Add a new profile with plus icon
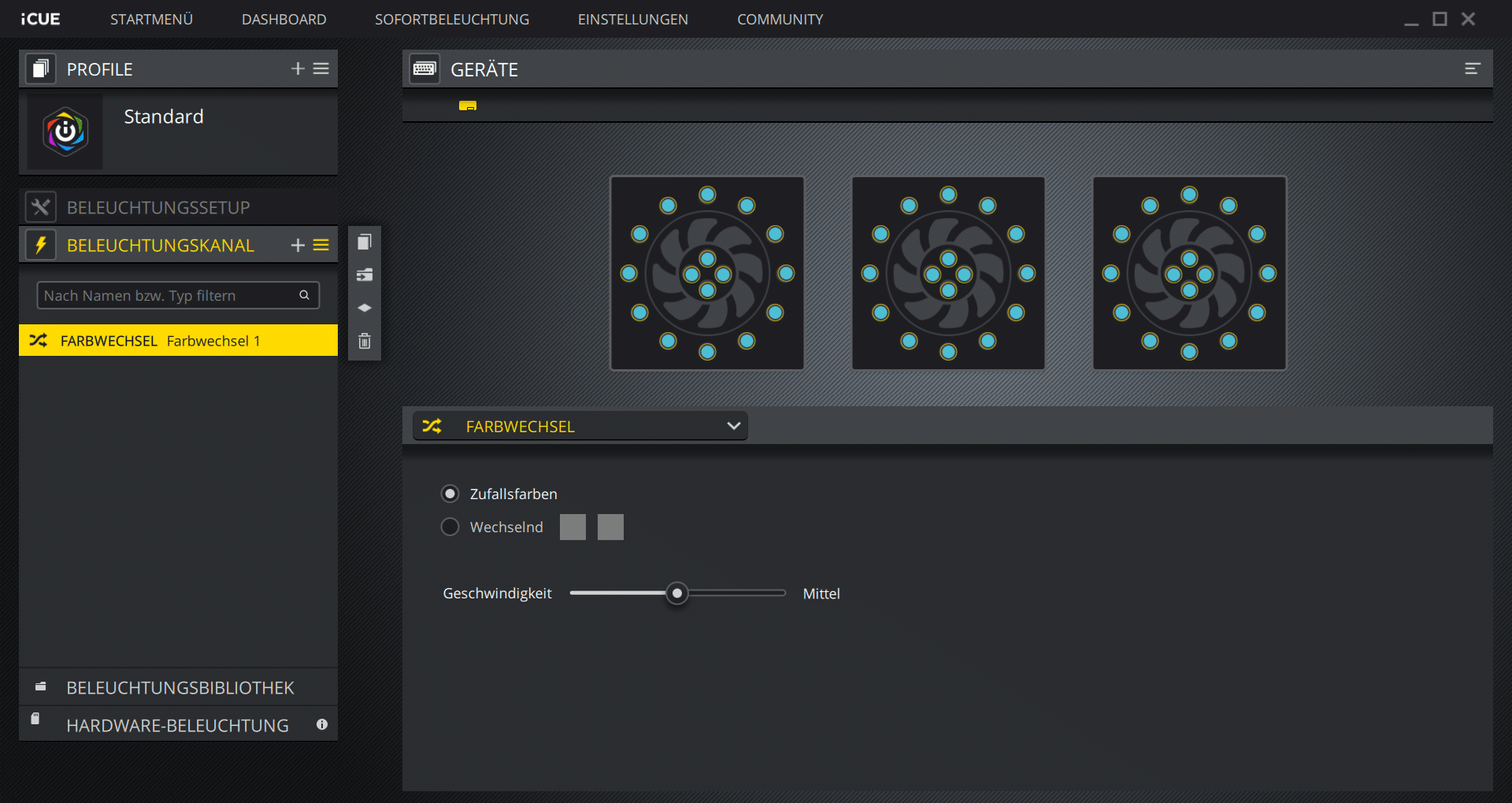The height and width of the screenshot is (803, 1512). click(298, 69)
